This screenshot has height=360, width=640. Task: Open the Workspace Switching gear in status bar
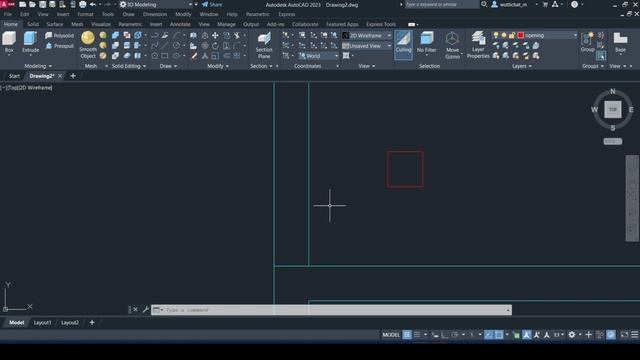click(x=572, y=335)
